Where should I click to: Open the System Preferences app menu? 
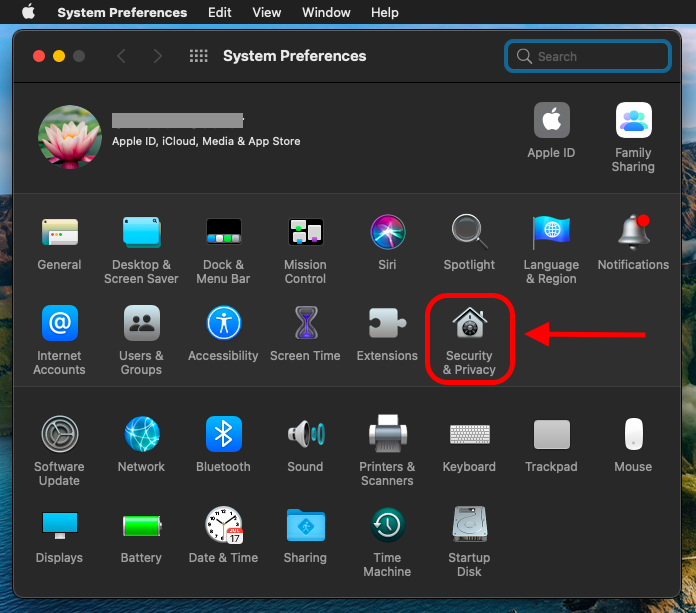[x=122, y=12]
